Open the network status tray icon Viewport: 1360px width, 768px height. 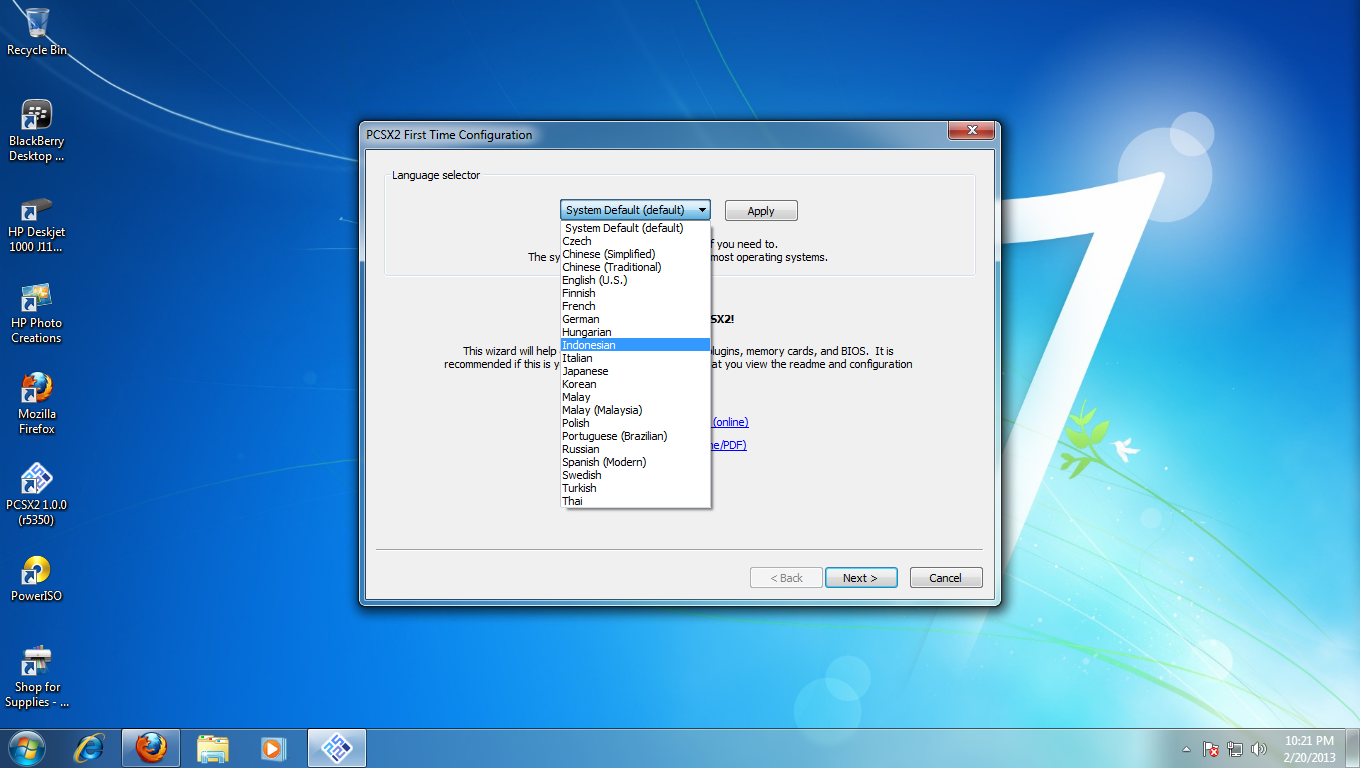pos(1235,749)
